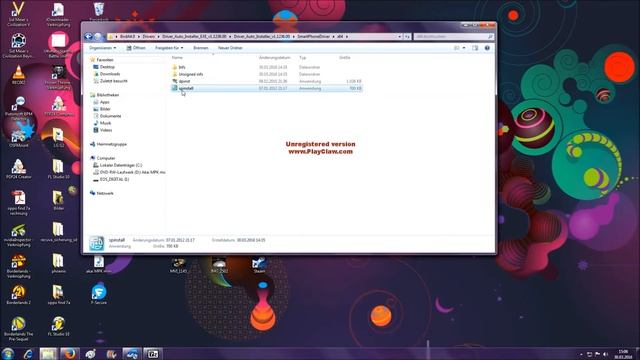Click the Explorer help icon

click(487, 48)
